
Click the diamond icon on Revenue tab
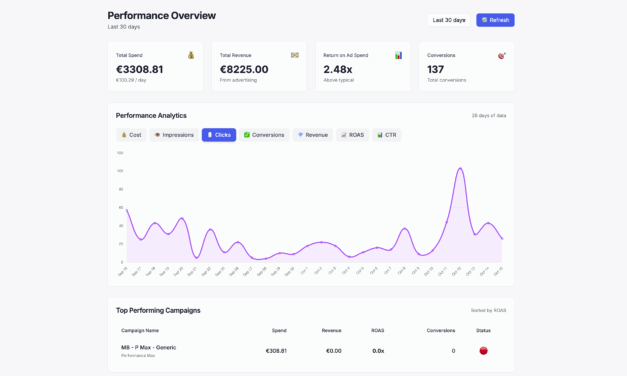pos(300,135)
